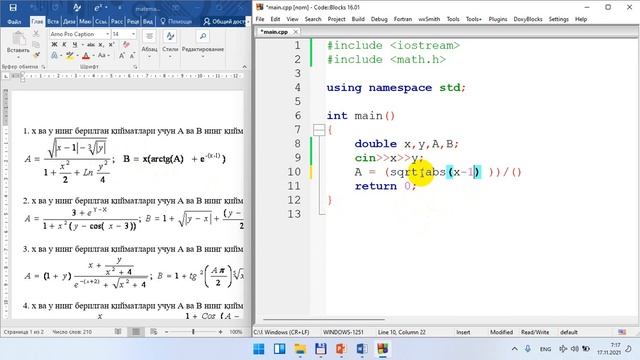Click the 100% zoom level in Word
The width and height of the screenshot is (640, 360).
(236, 332)
